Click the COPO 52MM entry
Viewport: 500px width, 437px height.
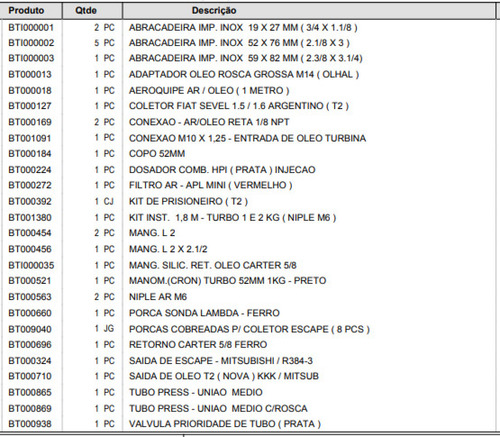(157, 154)
